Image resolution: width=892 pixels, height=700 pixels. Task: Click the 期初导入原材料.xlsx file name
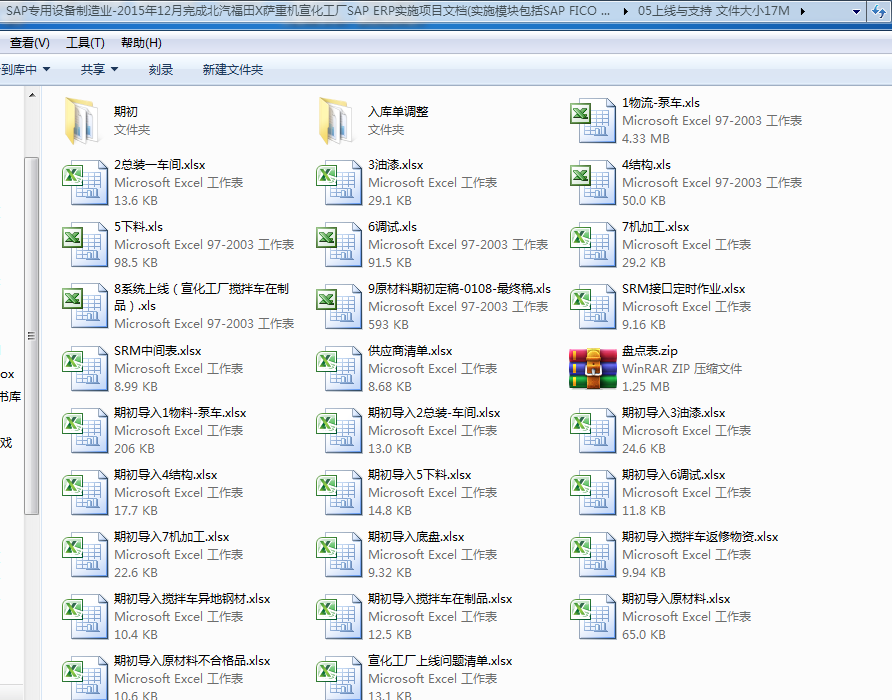click(x=676, y=599)
